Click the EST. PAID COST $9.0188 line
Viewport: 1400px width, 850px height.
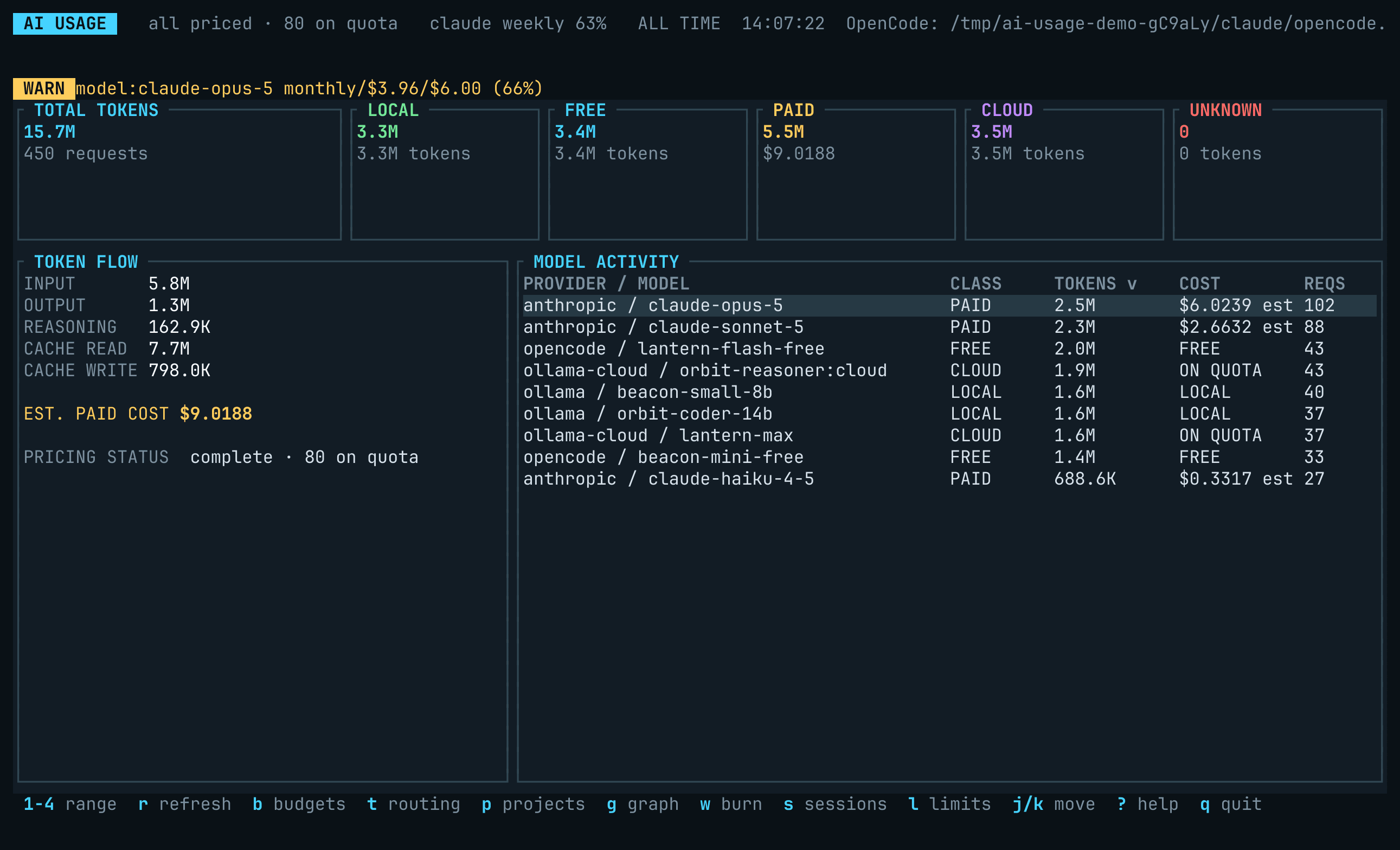tap(138, 414)
